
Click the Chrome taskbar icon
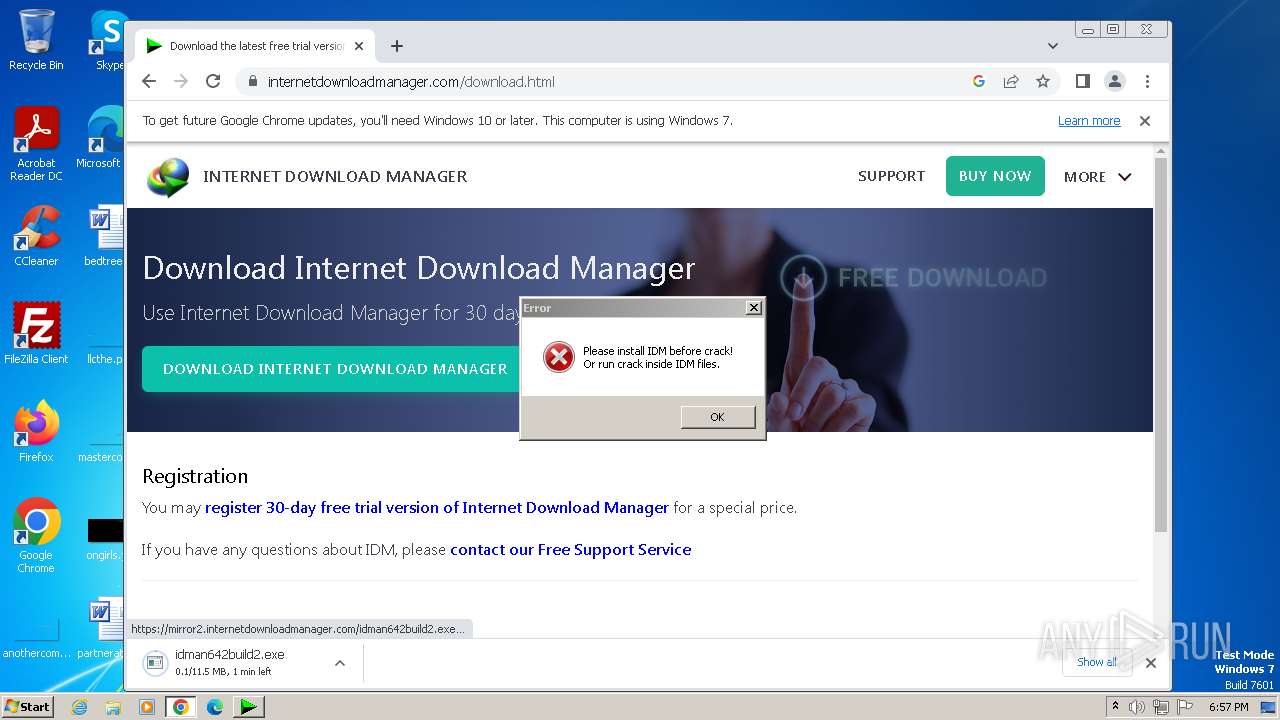tap(181, 707)
